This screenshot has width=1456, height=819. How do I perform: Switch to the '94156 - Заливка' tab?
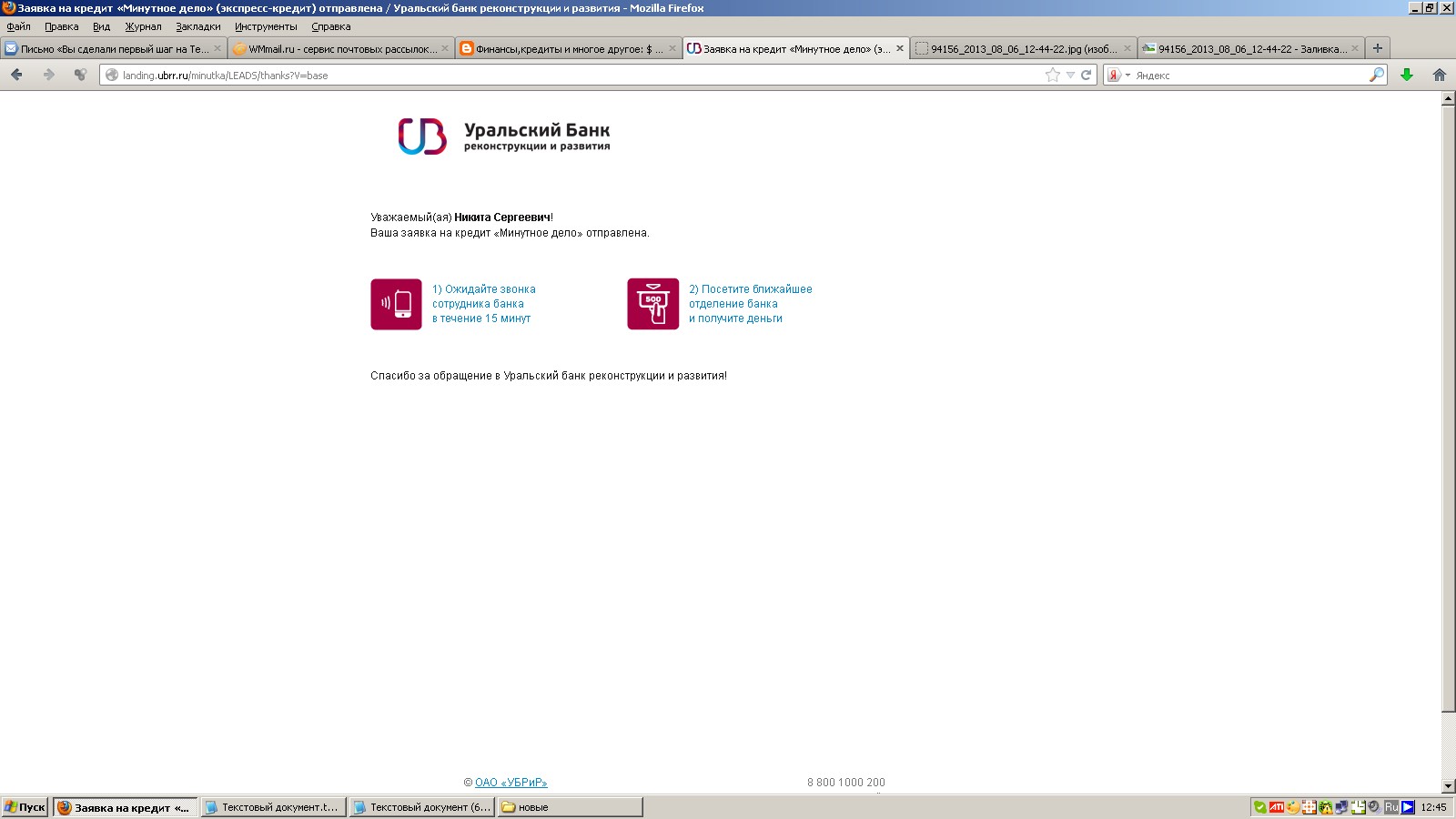pos(1251,49)
